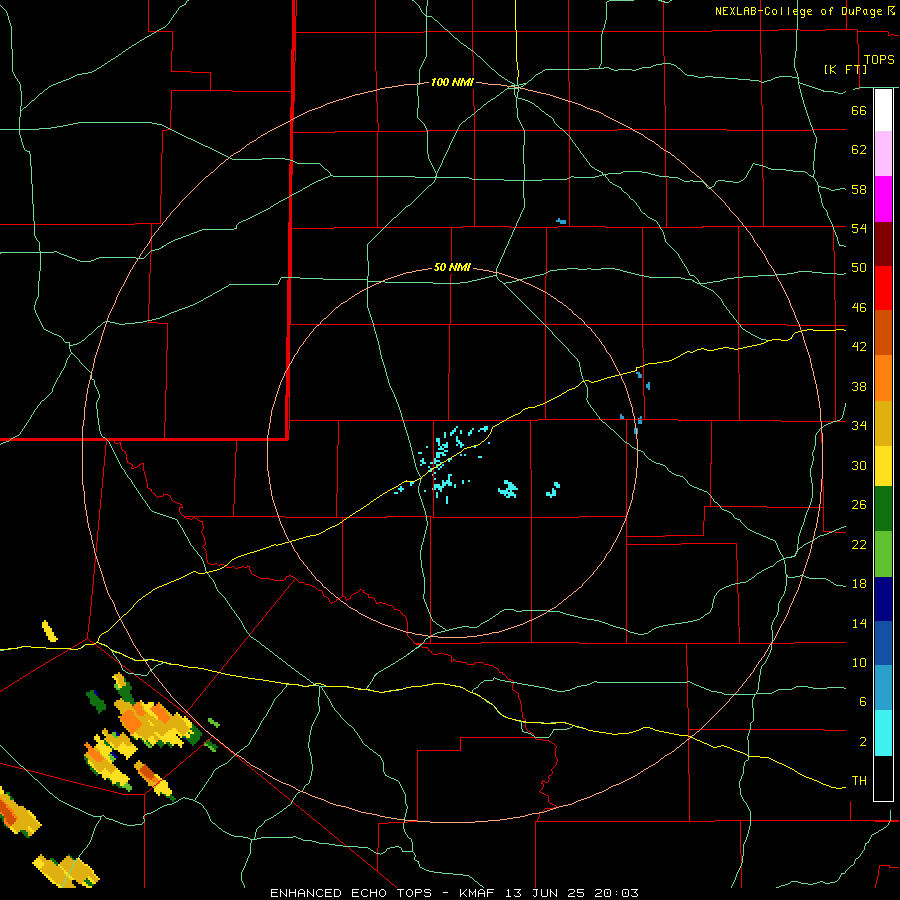Click the black TH threshold legend box
The height and width of the screenshot is (900, 900).
[x=883, y=778]
